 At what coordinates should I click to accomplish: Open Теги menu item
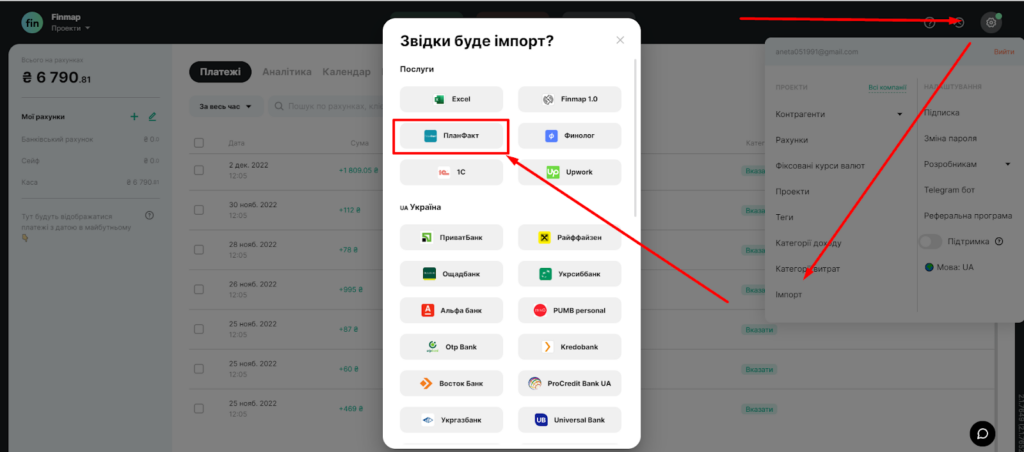(784, 217)
